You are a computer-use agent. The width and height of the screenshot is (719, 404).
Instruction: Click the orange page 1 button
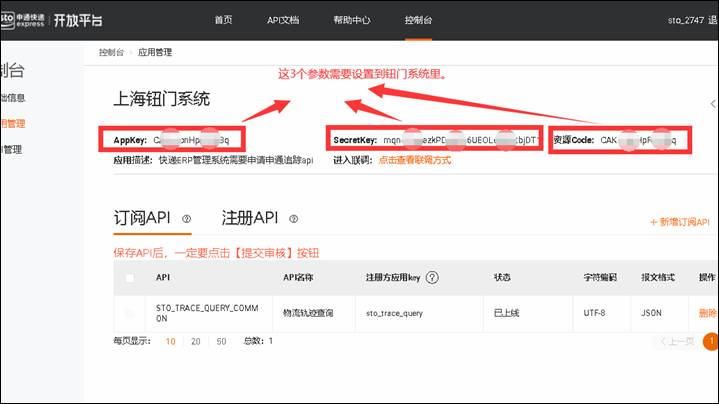[711, 341]
